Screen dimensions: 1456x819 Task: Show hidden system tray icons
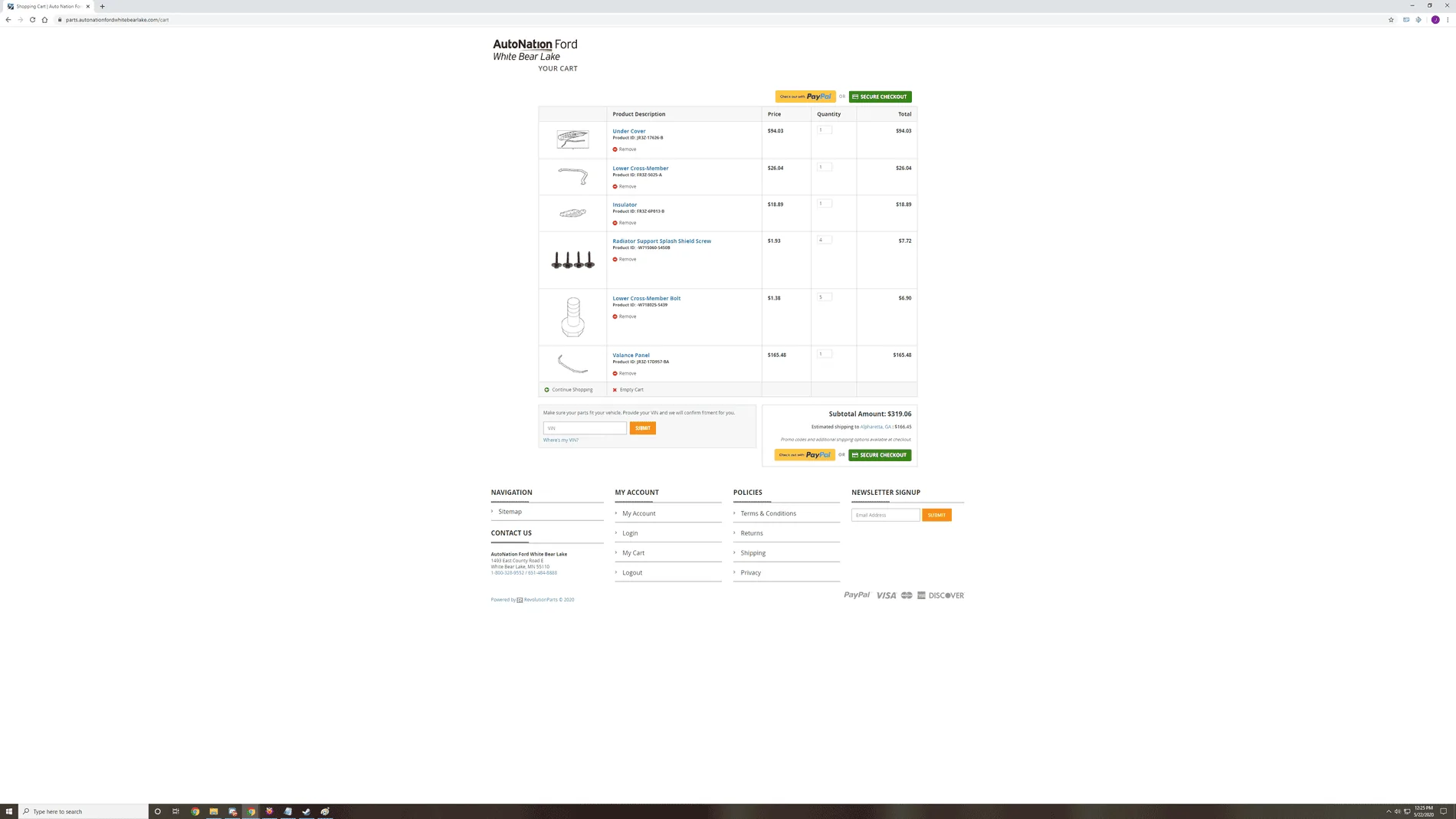(x=1389, y=811)
